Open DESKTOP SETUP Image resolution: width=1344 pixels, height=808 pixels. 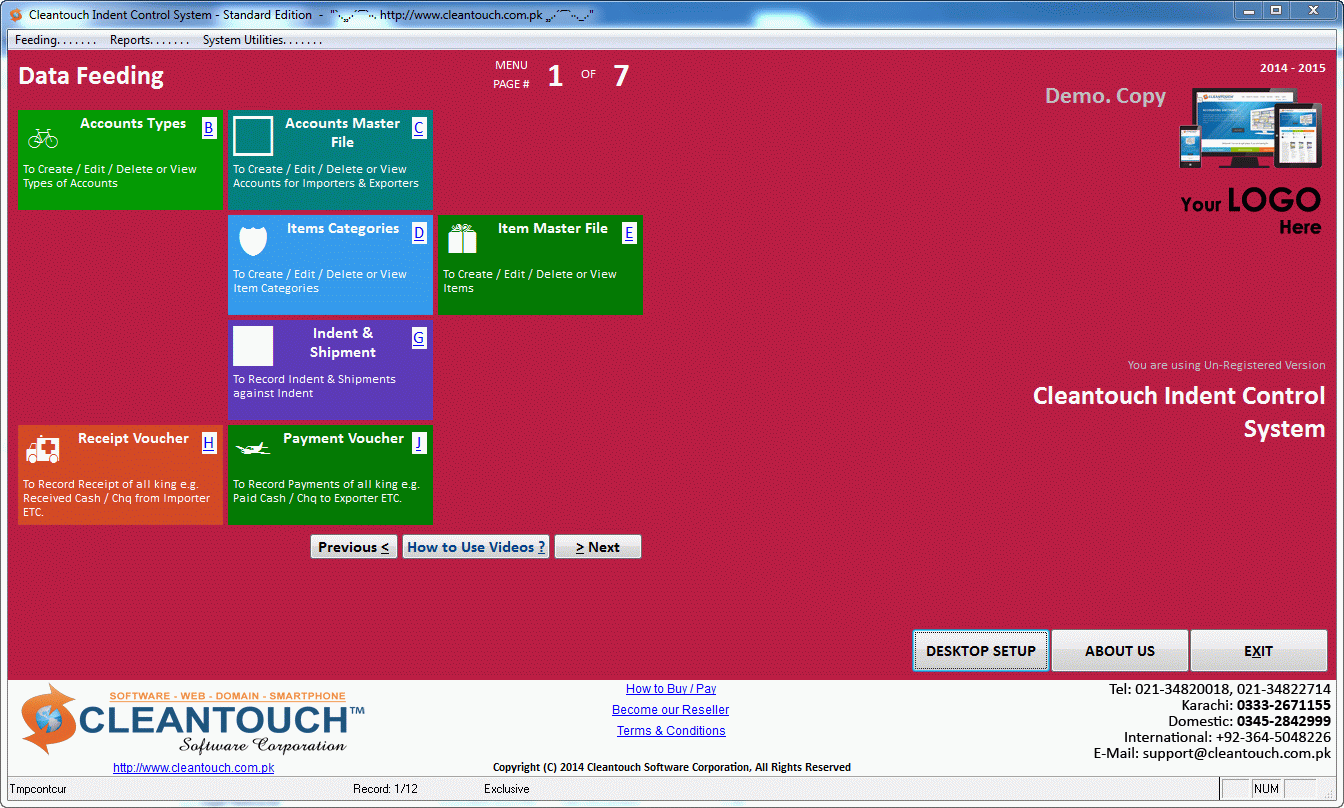click(981, 650)
